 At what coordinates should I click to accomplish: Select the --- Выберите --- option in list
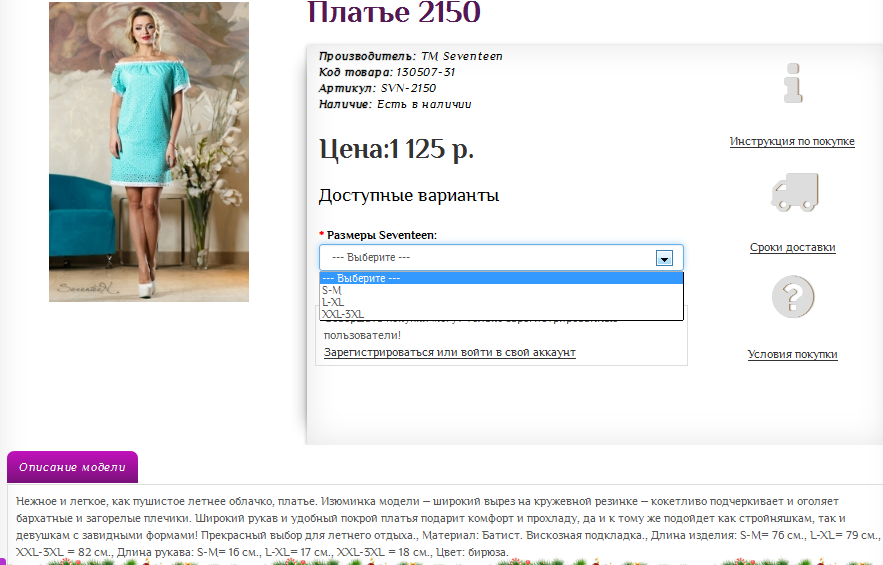(x=501, y=278)
